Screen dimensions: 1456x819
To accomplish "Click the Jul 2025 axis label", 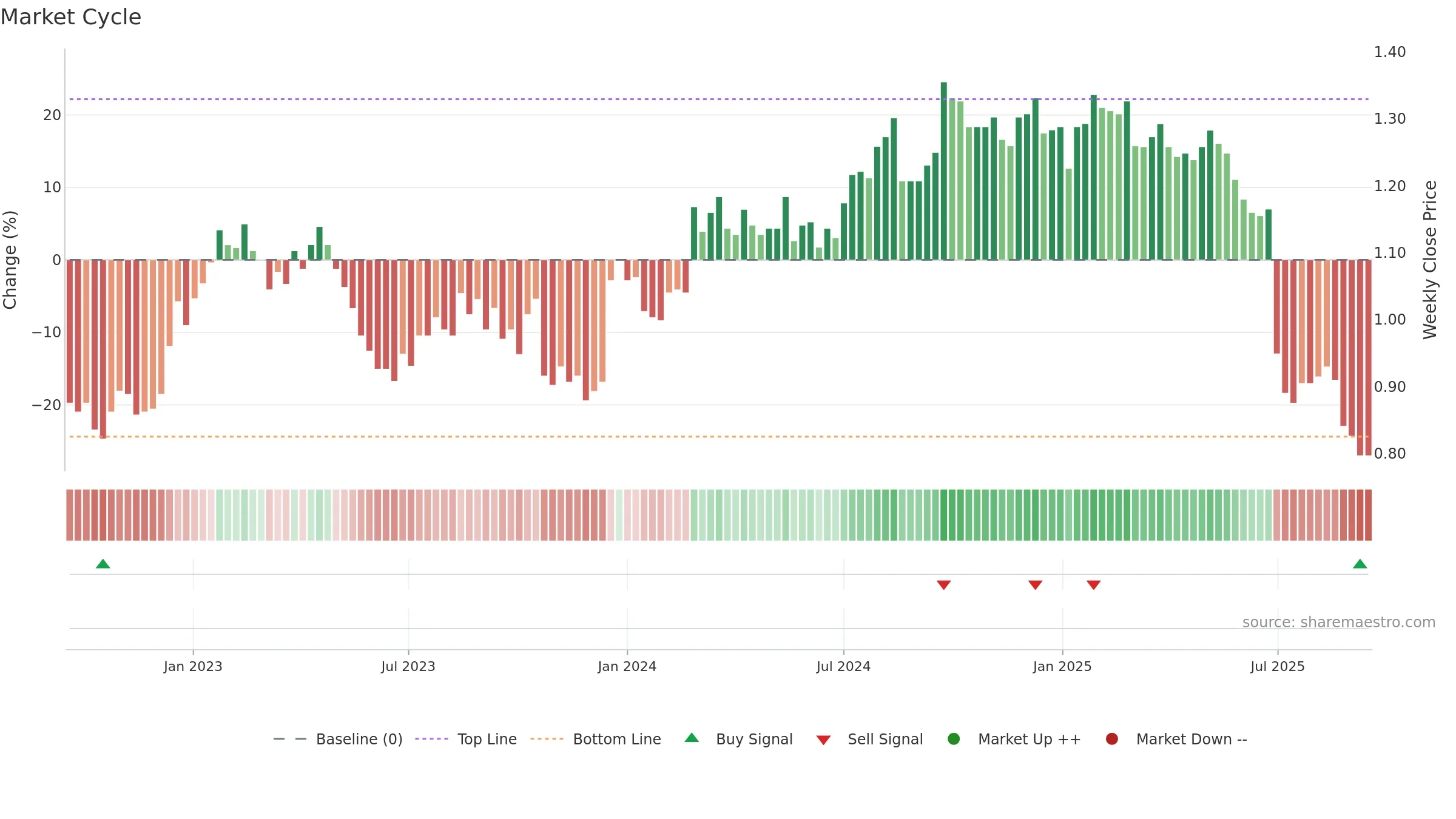I will pyautogui.click(x=1278, y=667).
